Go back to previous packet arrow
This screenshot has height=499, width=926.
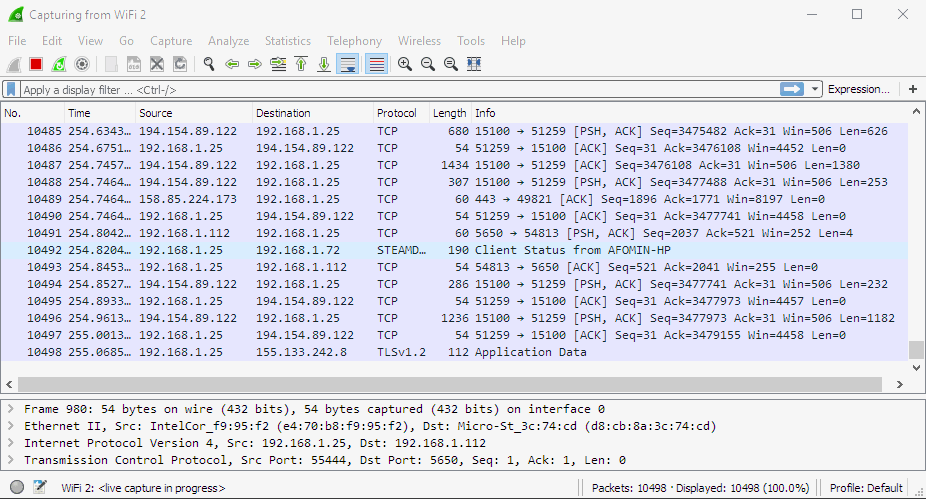pyautogui.click(x=232, y=64)
